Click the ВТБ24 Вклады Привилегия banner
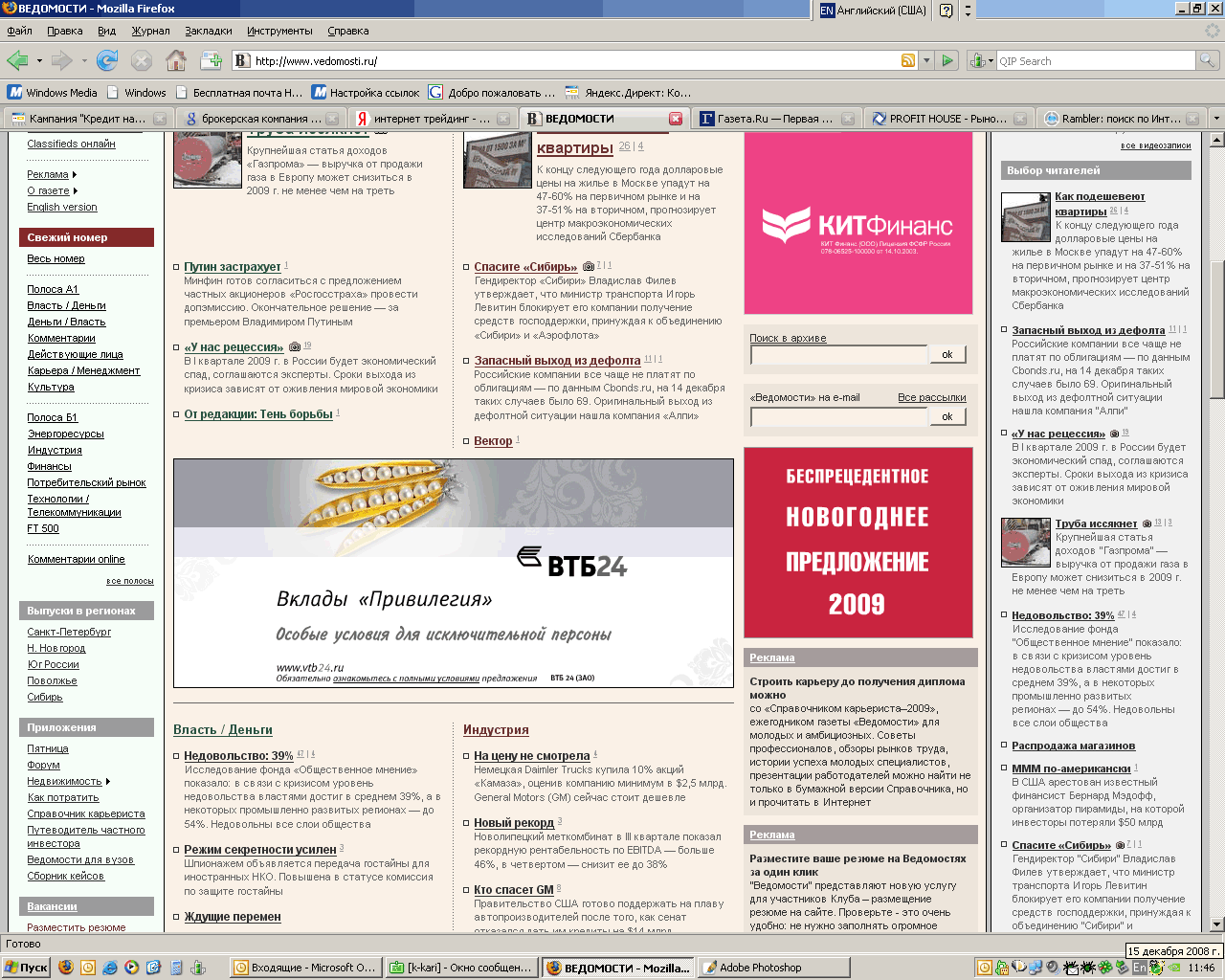This screenshot has width=1225, height=980. point(454,573)
